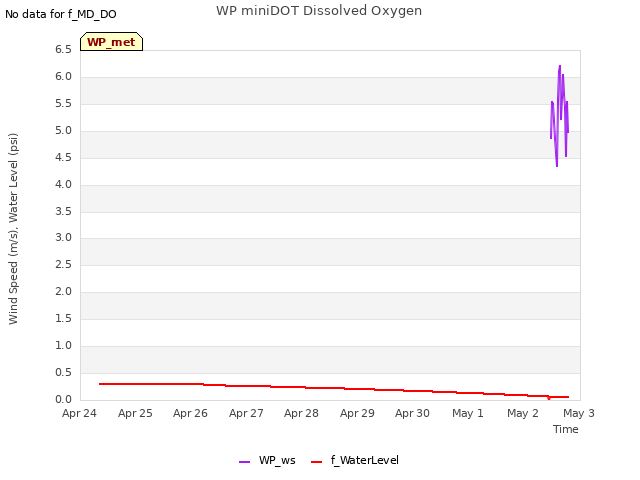Screen dimensions: 640x480
Task: Click the red f_WaterLevel legend swatch
Action: tap(317, 462)
